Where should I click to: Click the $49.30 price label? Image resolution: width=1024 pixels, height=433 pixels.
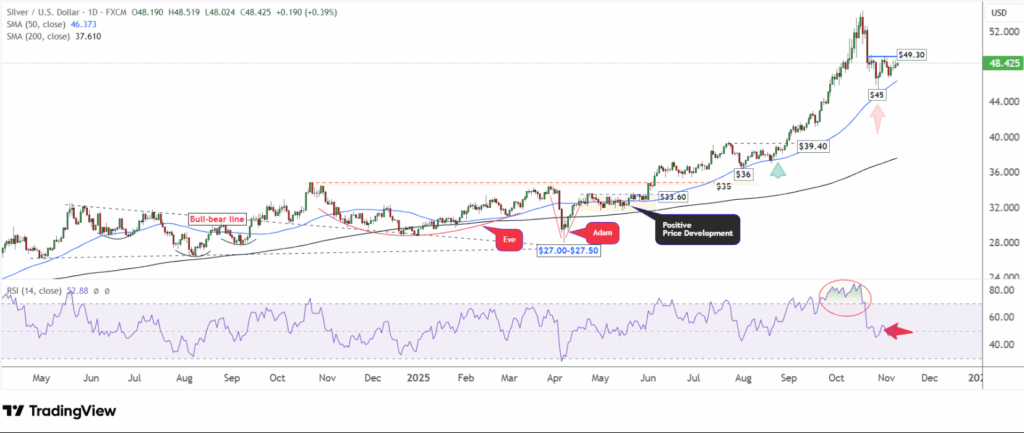click(911, 55)
